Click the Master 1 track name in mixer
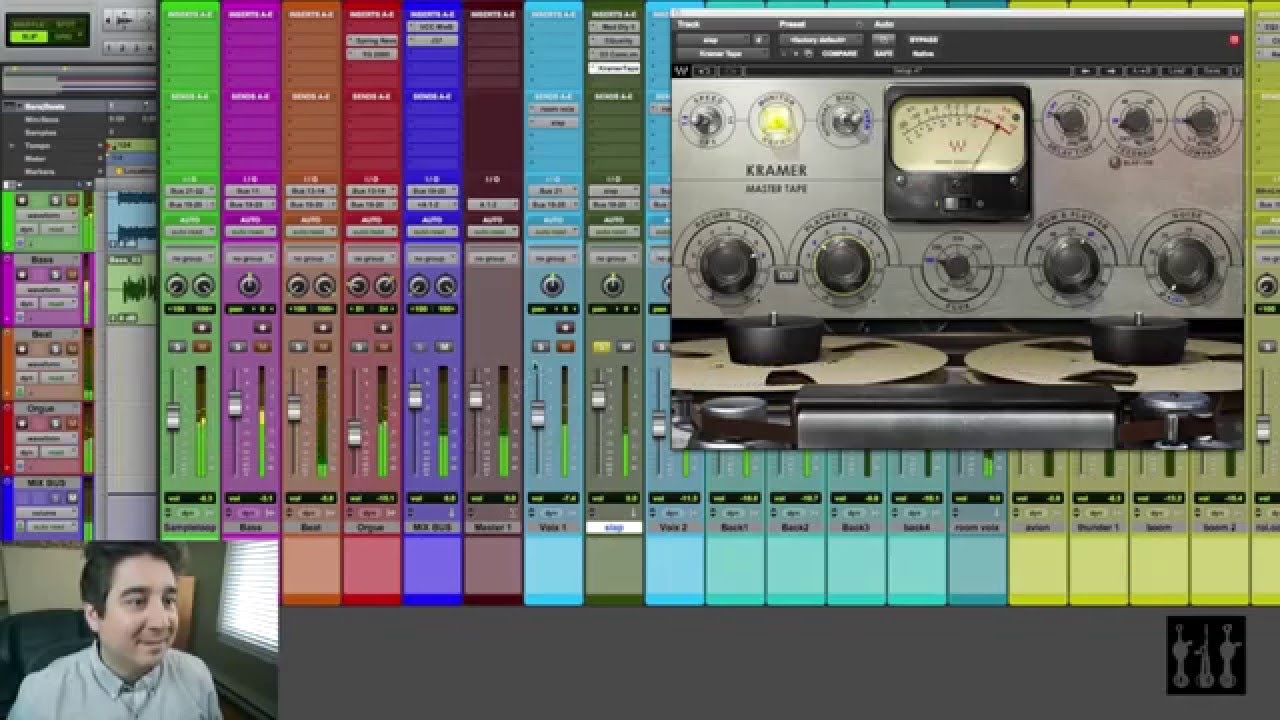This screenshot has width=1280, height=720. tap(492, 527)
